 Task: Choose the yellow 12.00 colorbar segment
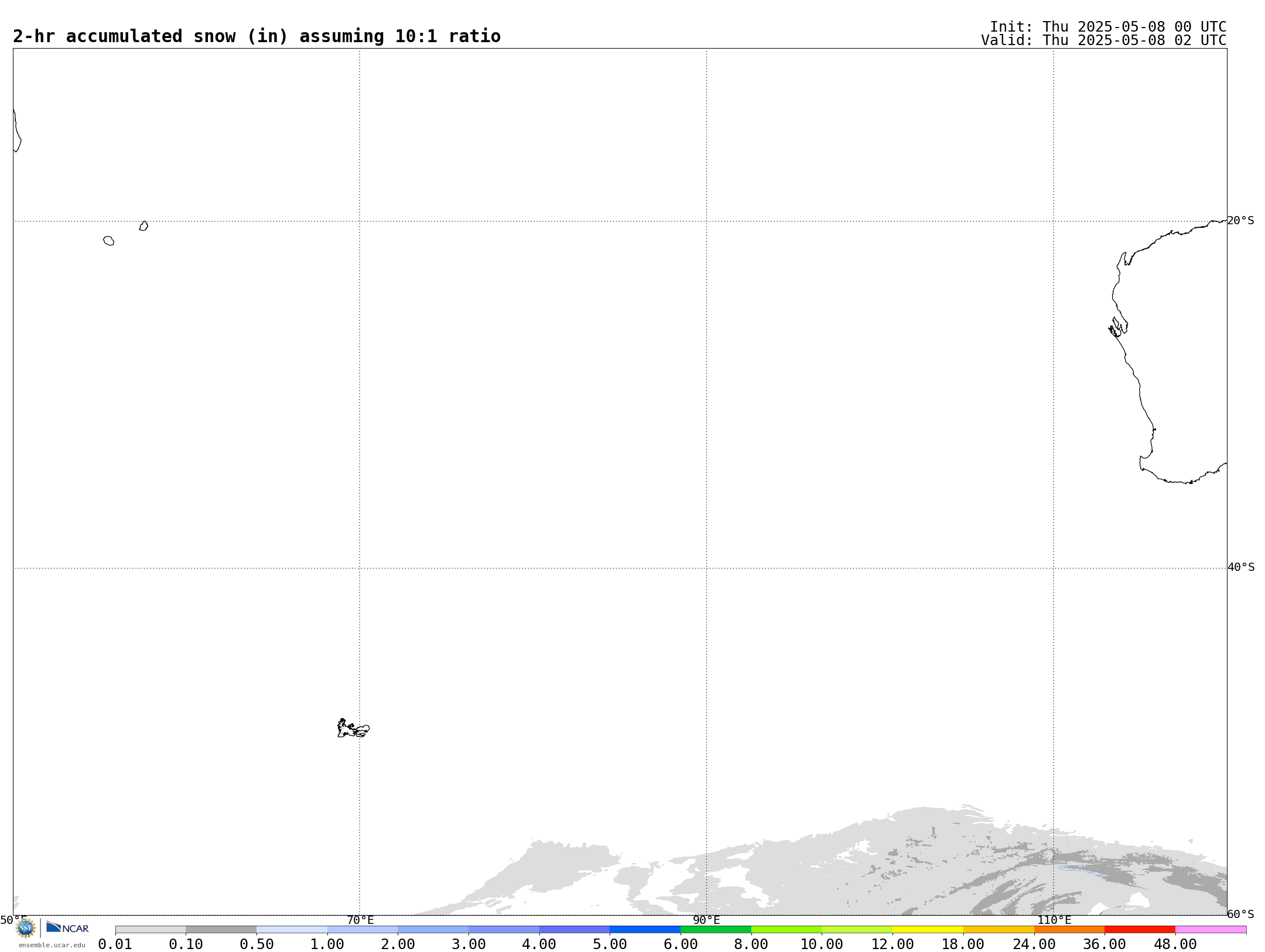tap(928, 930)
